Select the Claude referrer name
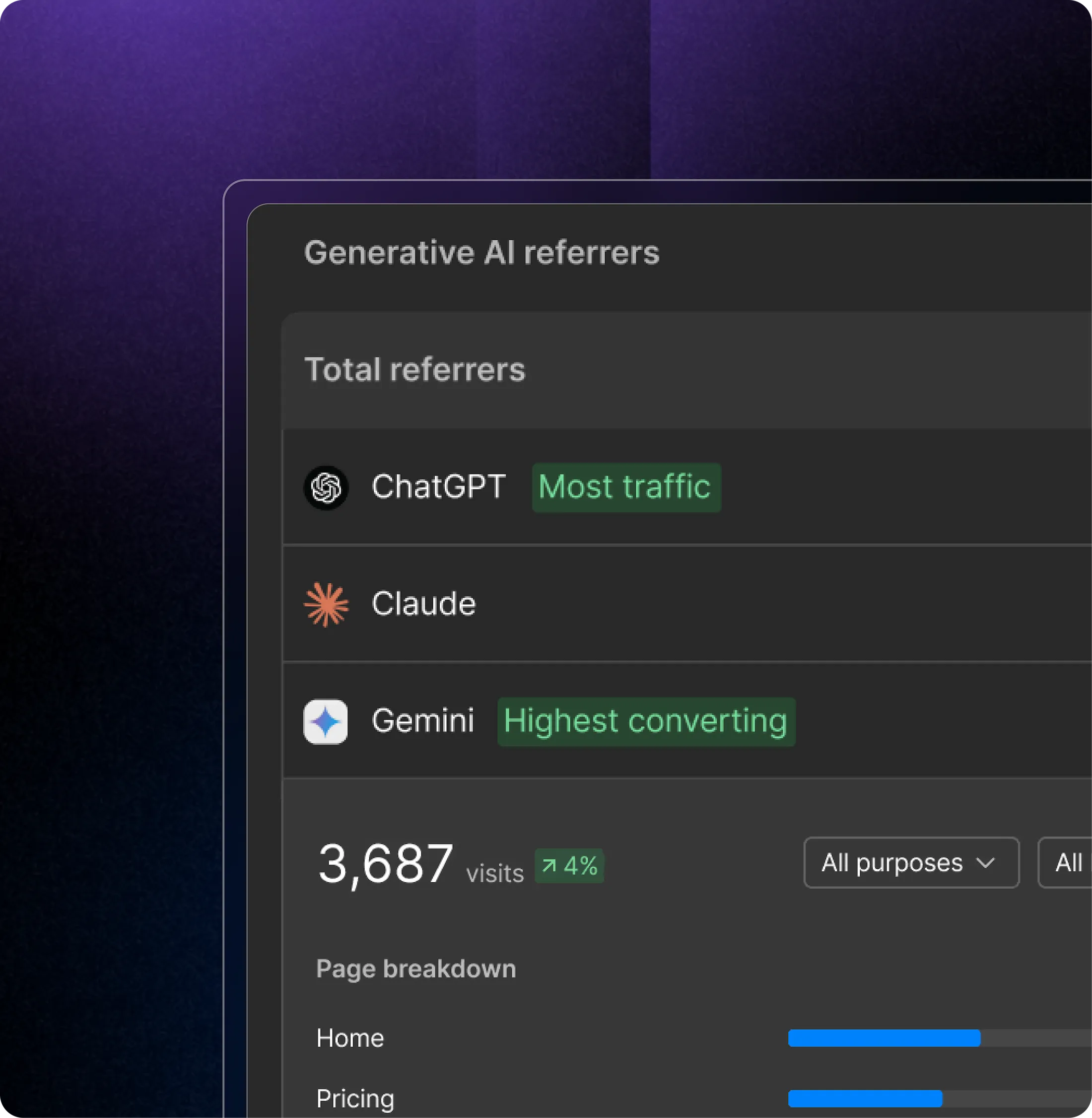This screenshot has height=1118, width=1092. tap(424, 604)
